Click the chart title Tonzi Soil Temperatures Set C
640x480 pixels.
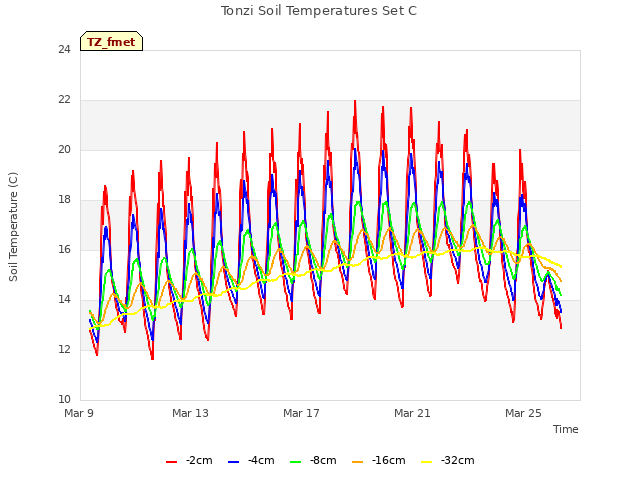[319, 11]
